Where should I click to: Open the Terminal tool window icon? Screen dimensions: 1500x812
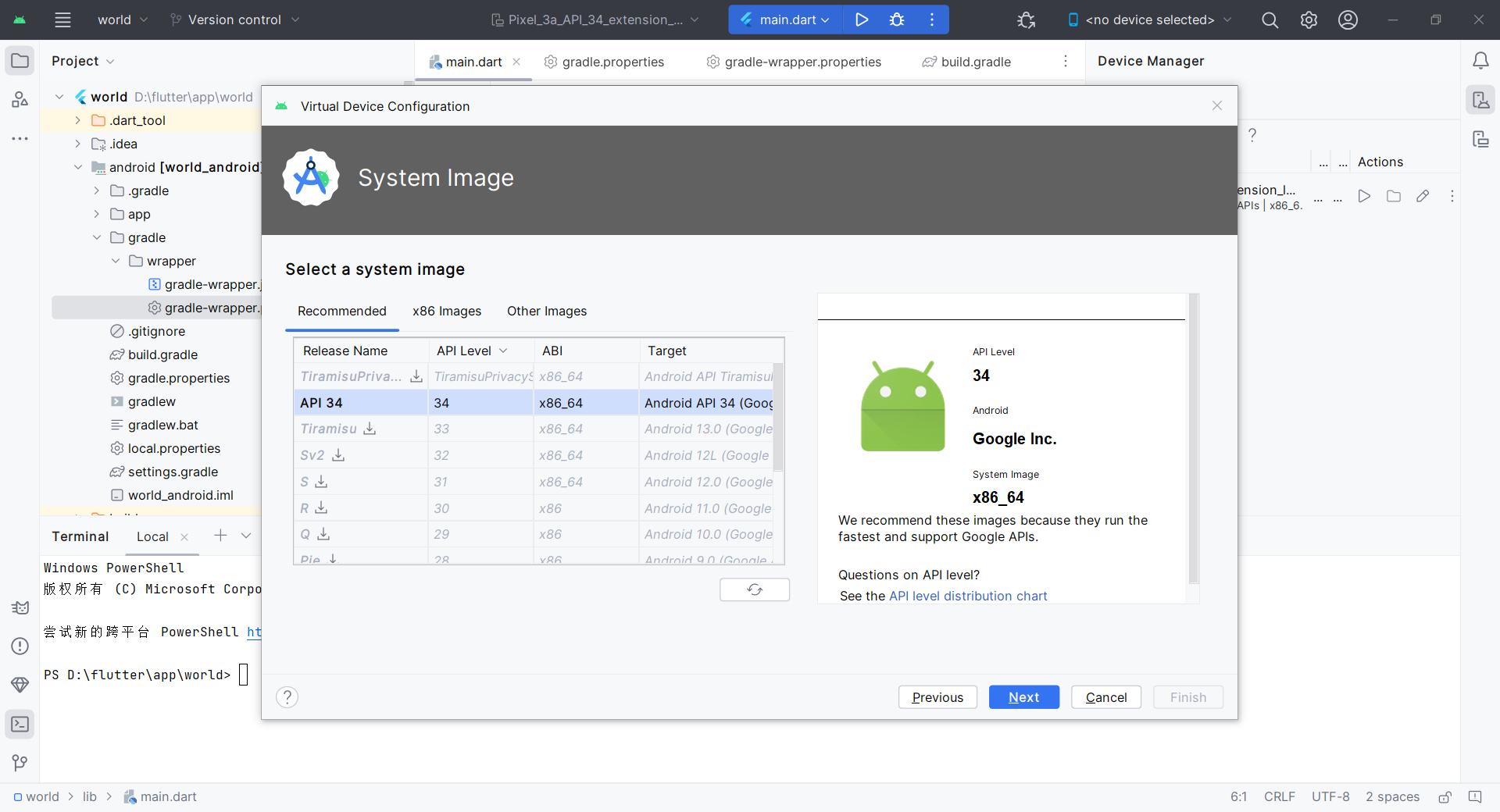point(20,724)
